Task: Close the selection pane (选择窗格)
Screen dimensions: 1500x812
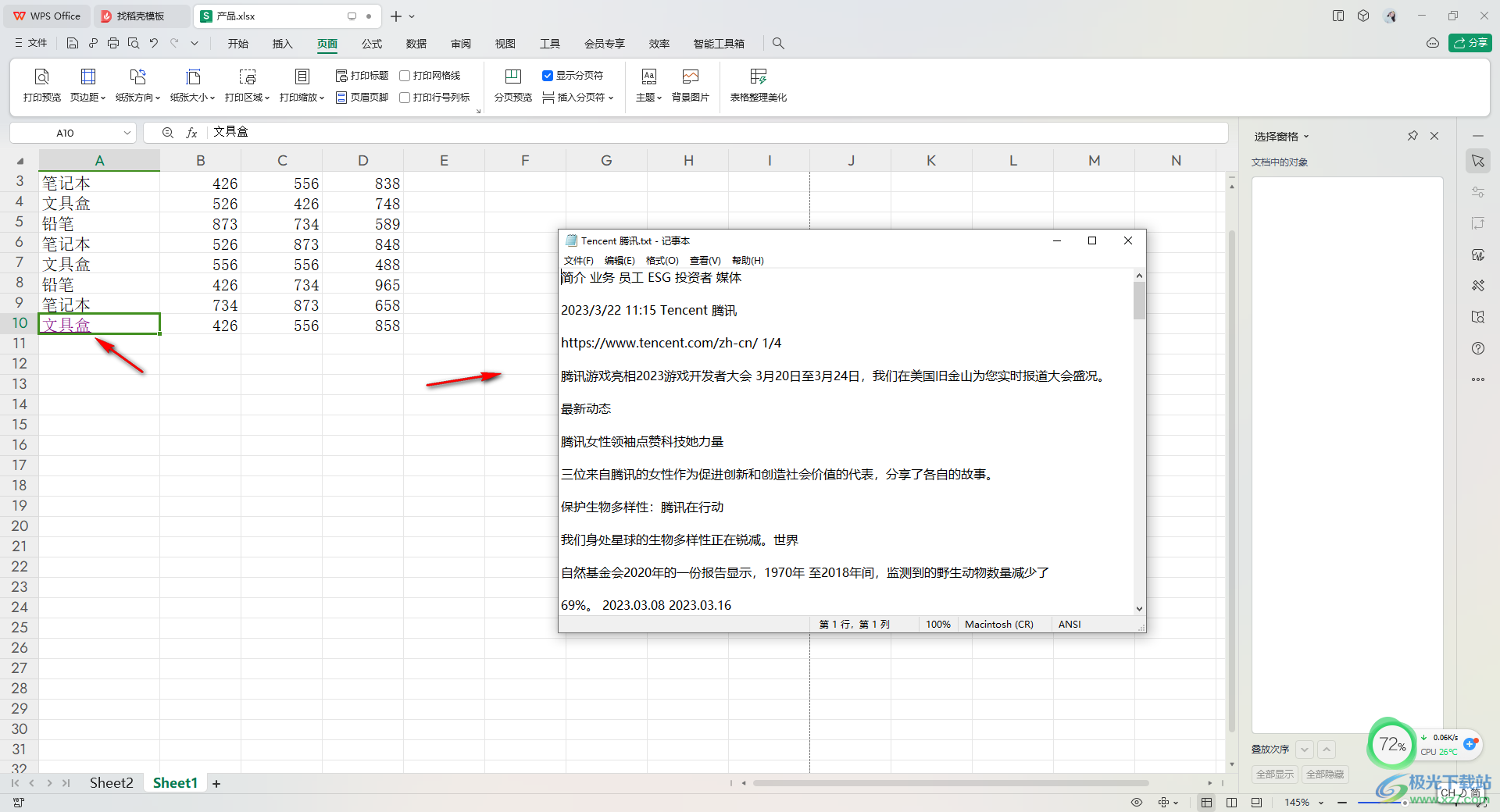Action: click(1434, 136)
